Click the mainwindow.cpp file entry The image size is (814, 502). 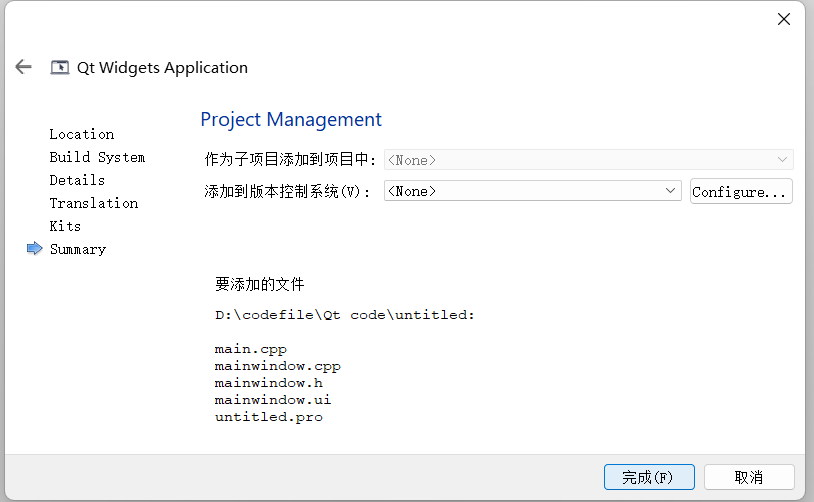pyautogui.click(x=277, y=366)
